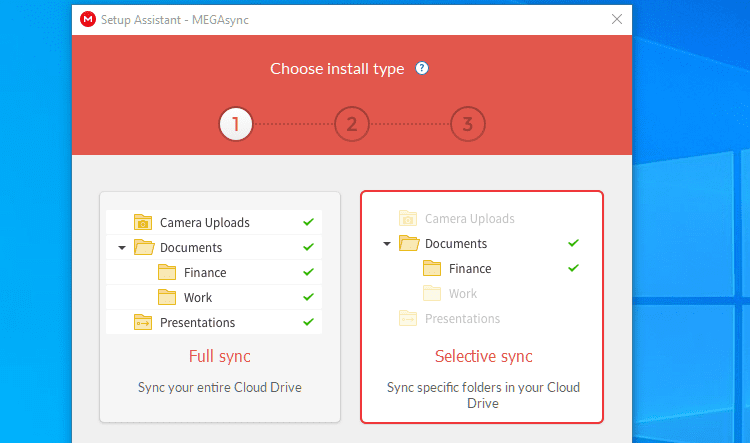Click Presentations folder icon in Full sync
This screenshot has width=750, height=443.
pos(143,322)
